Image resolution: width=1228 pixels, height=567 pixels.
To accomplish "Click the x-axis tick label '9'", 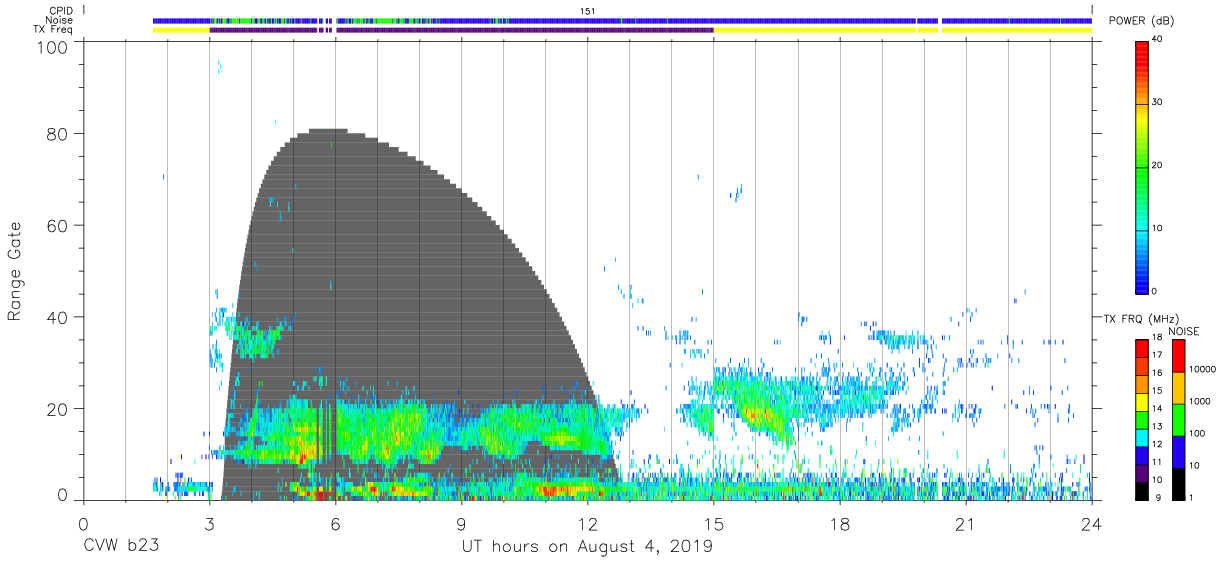I will 461,526.
